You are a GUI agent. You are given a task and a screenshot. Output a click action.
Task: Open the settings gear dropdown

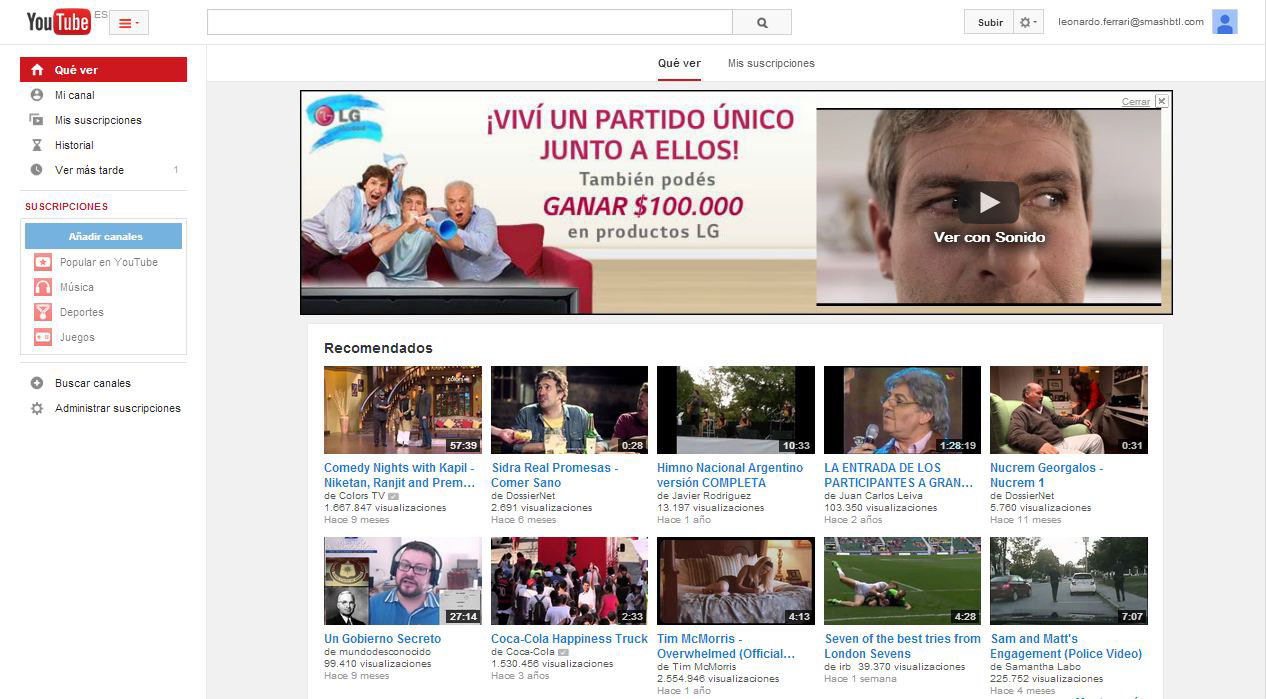[1029, 22]
